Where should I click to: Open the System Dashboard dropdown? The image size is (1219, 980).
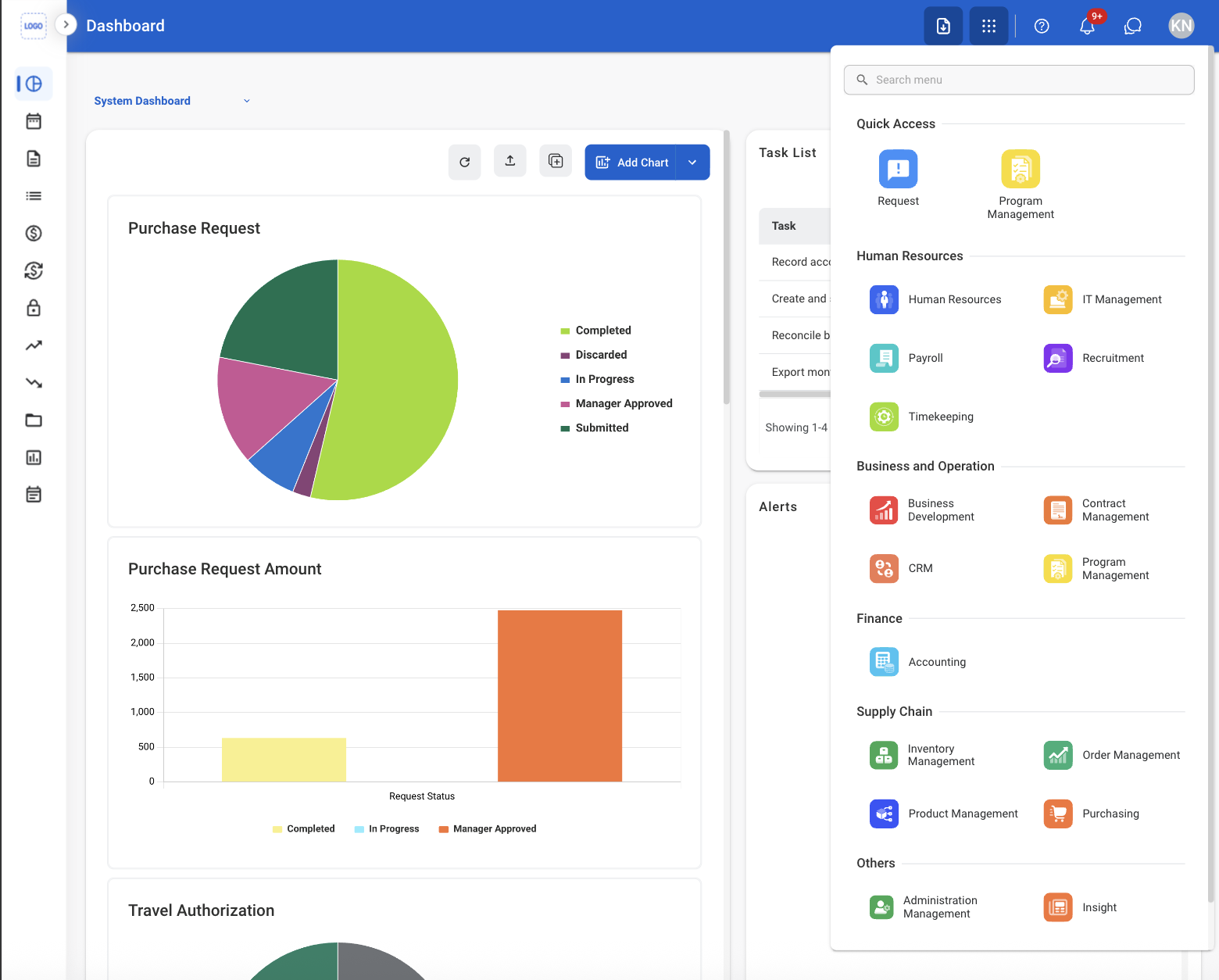(x=172, y=101)
